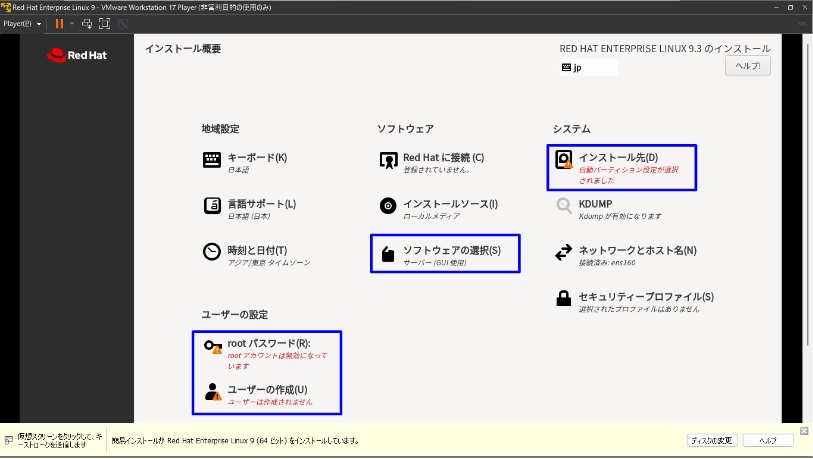This screenshot has width=813, height=459.
Task: Open インストールソース(I)
Action: (451, 204)
